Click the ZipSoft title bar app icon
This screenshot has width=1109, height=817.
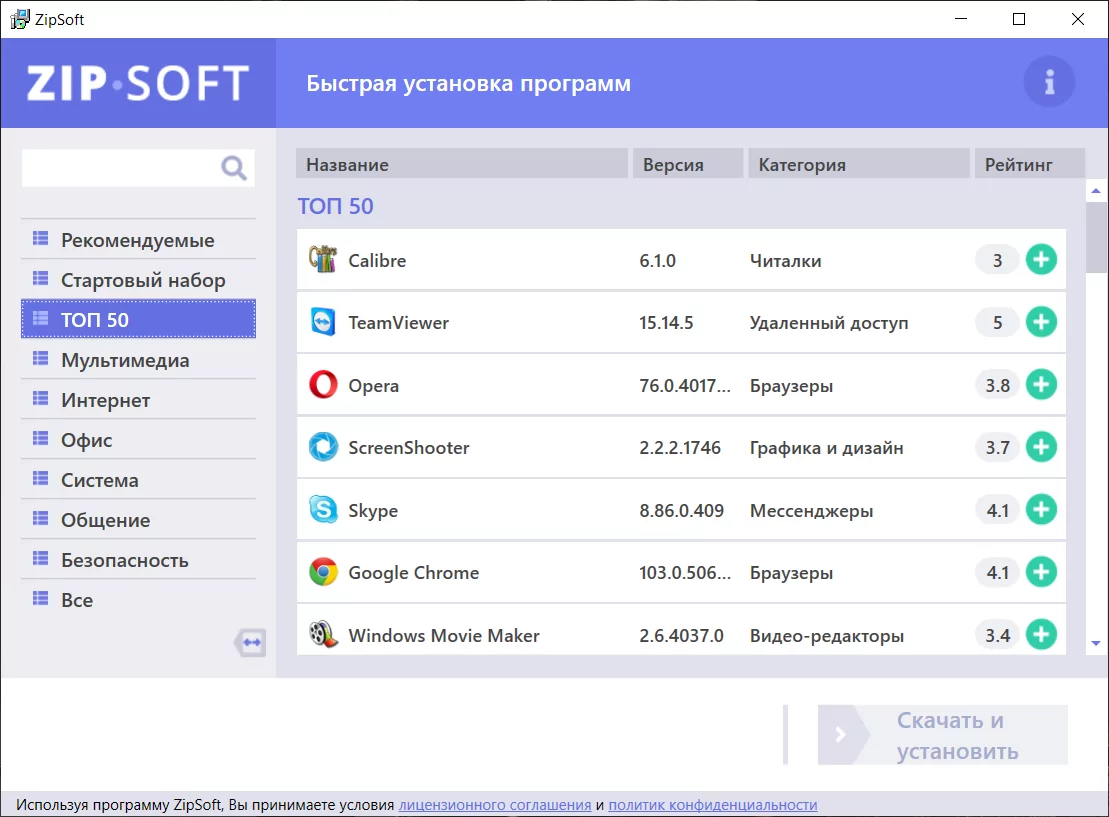[20, 19]
